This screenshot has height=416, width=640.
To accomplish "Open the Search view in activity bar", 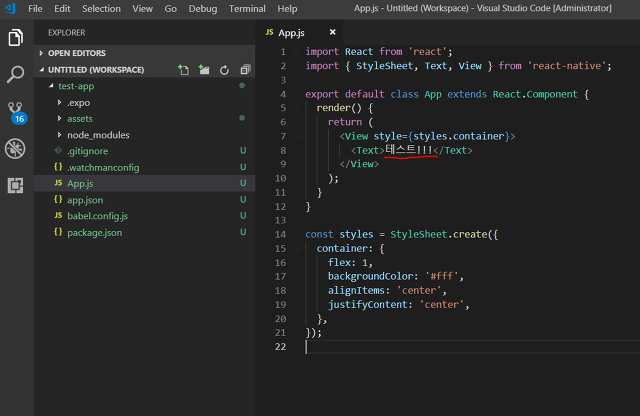I will tap(16, 74).
